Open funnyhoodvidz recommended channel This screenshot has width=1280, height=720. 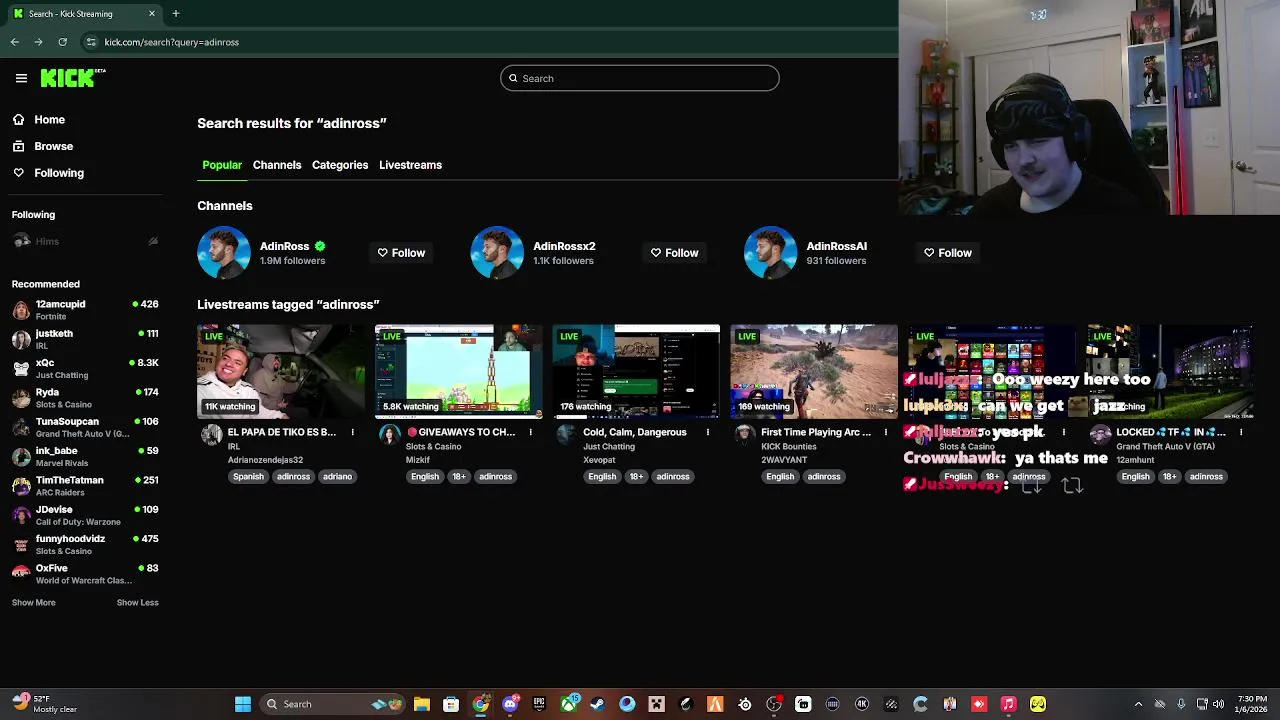click(x=85, y=545)
